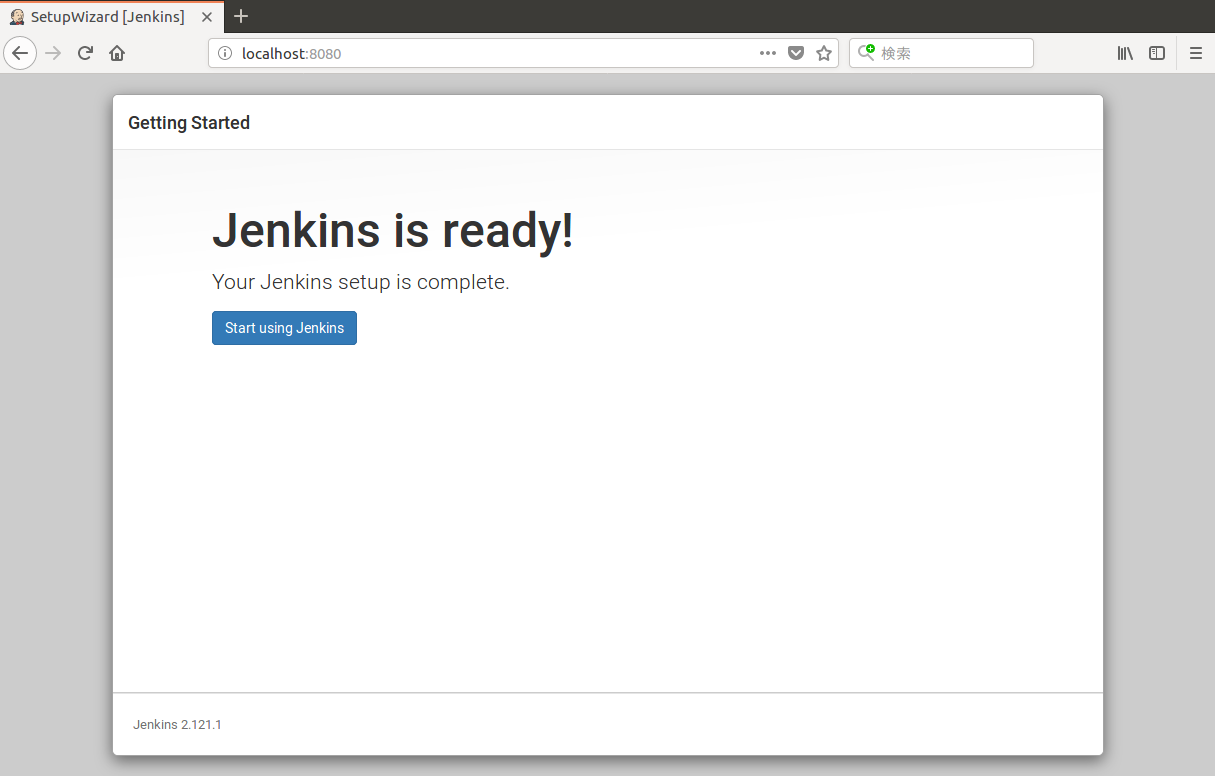Toggle the sidebar view icon
Viewport: 1215px width, 776px height.
tap(1157, 53)
